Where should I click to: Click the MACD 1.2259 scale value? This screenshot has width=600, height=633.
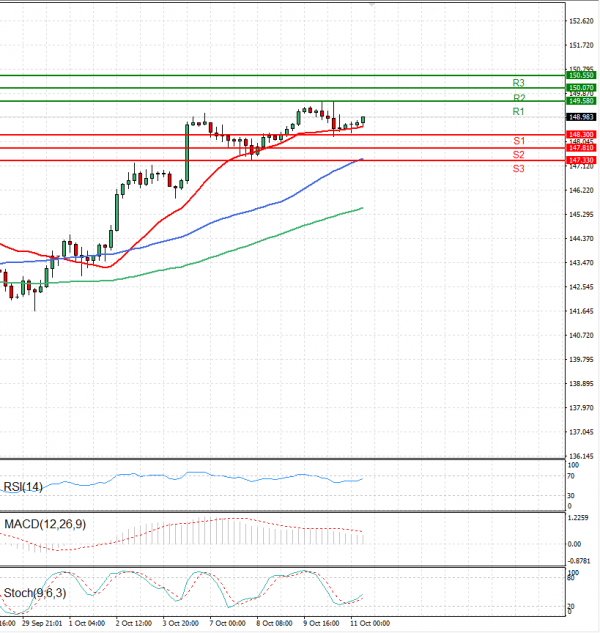578,518
